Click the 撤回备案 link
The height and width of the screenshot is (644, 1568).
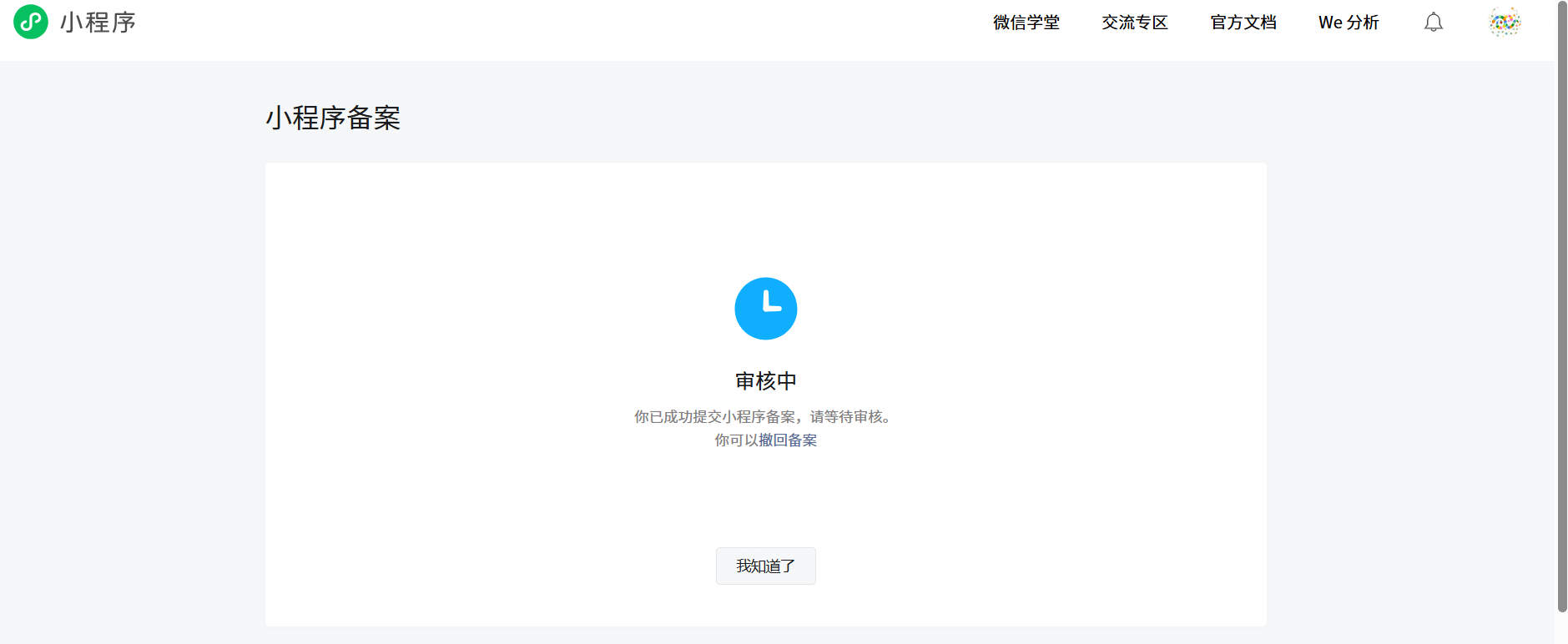[788, 440]
